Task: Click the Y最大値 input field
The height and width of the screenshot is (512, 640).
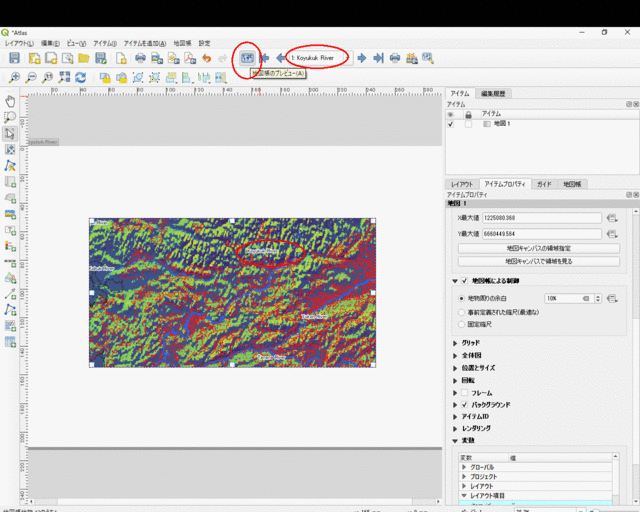Action: (x=542, y=234)
